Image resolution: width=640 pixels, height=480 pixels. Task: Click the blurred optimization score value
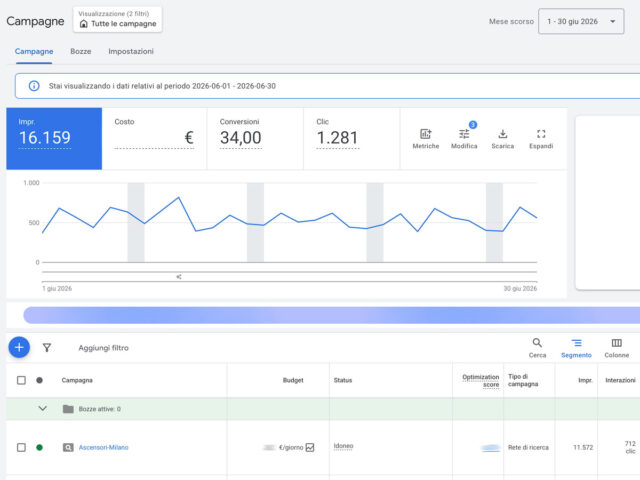[x=490, y=448]
